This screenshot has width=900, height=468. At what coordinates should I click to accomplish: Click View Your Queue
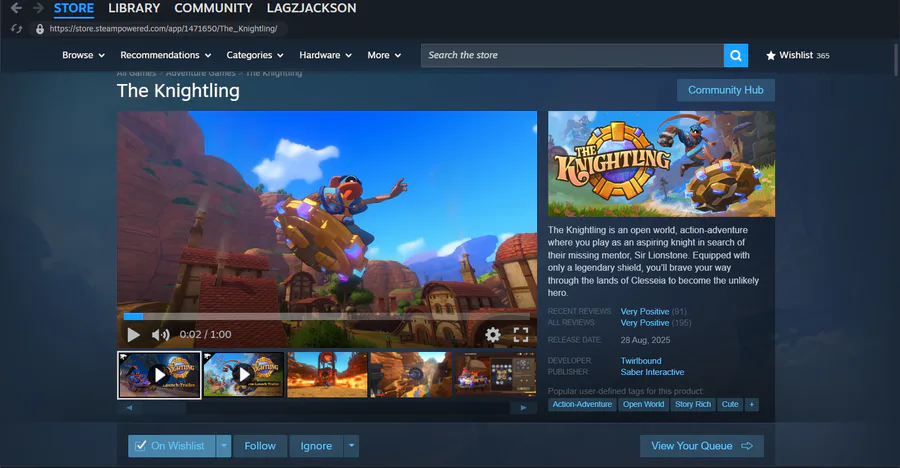(702, 446)
